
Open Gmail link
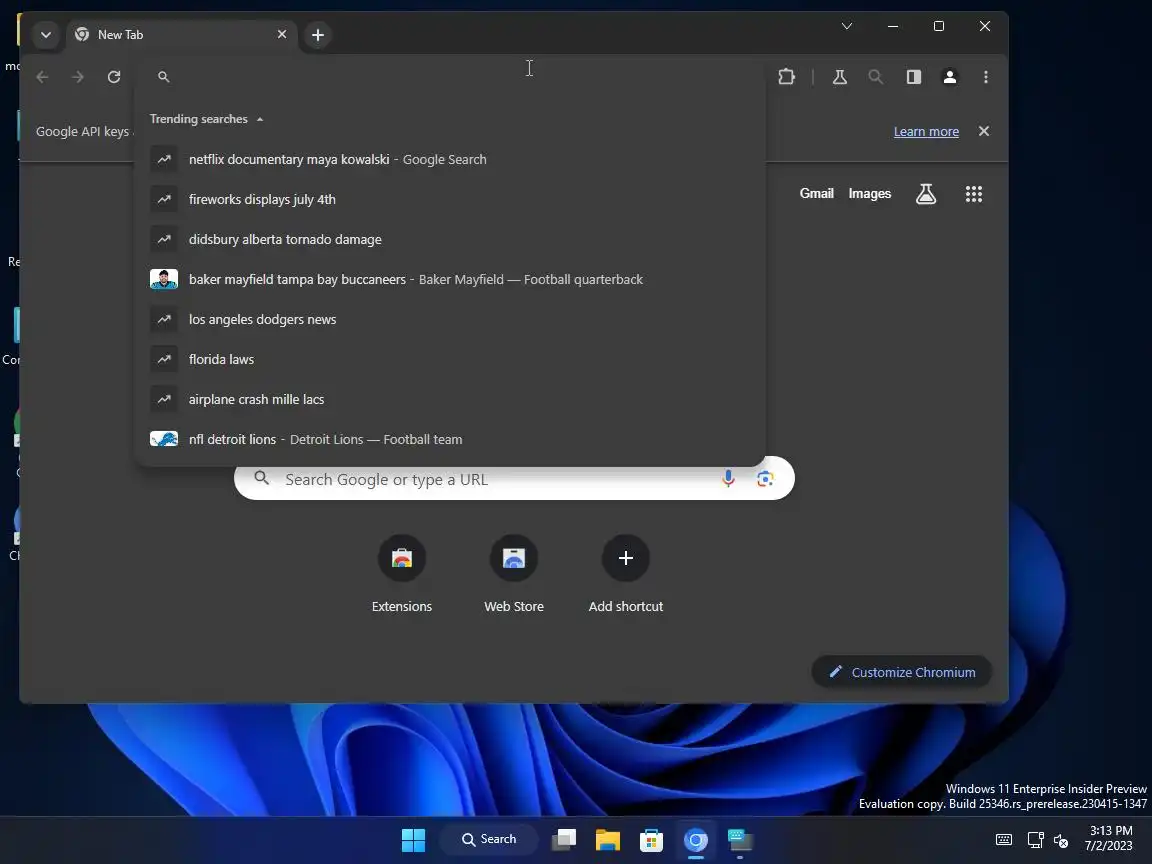click(816, 193)
